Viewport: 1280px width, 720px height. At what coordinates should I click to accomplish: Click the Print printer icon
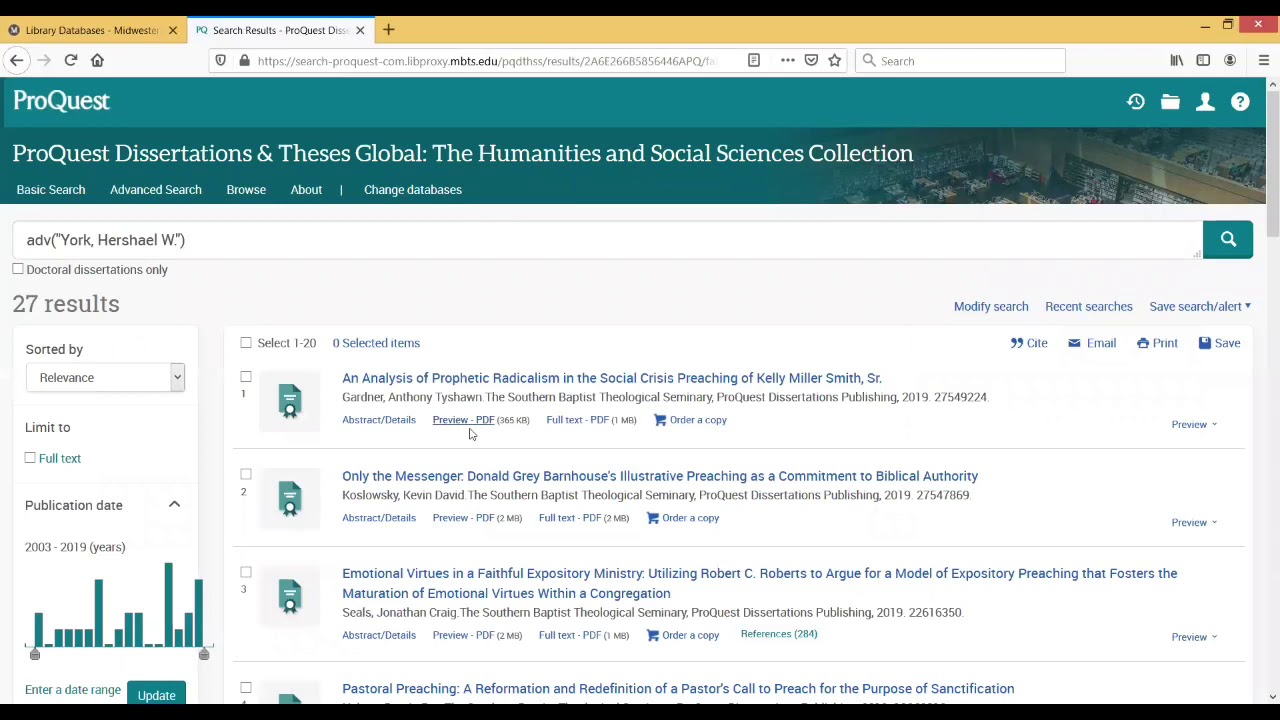coord(1143,343)
